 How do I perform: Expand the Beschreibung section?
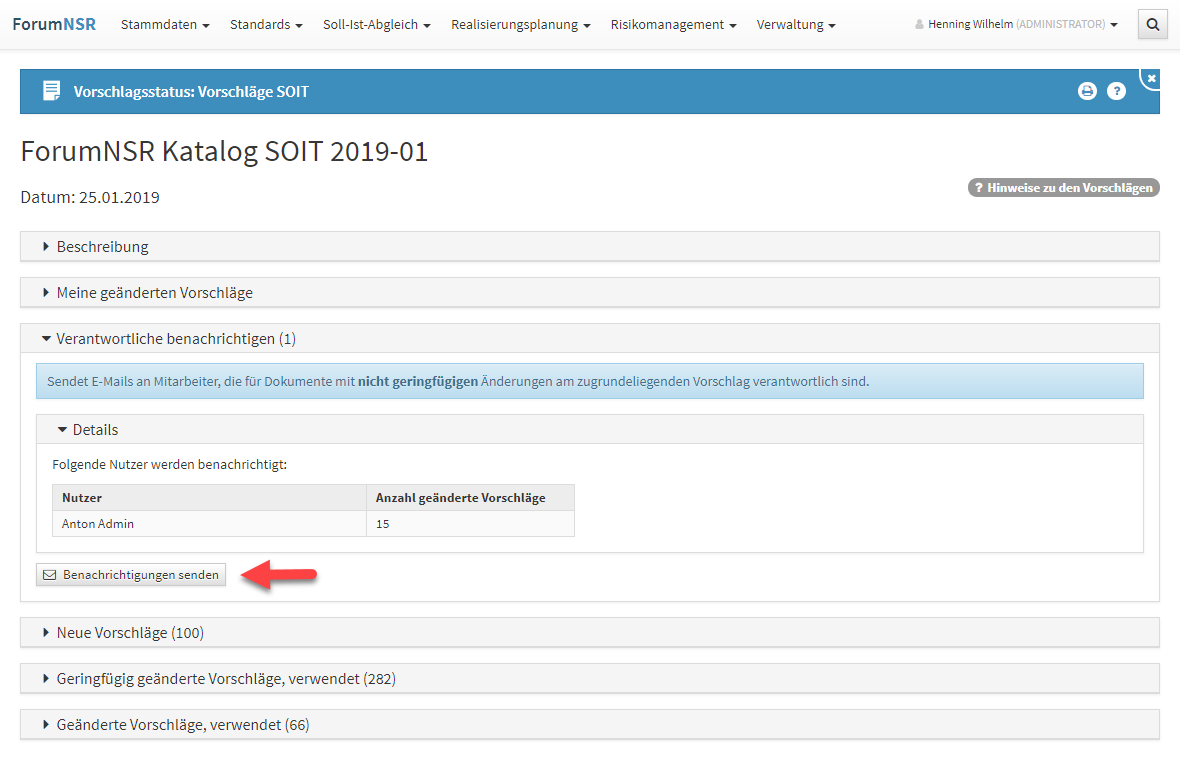(102, 247)
